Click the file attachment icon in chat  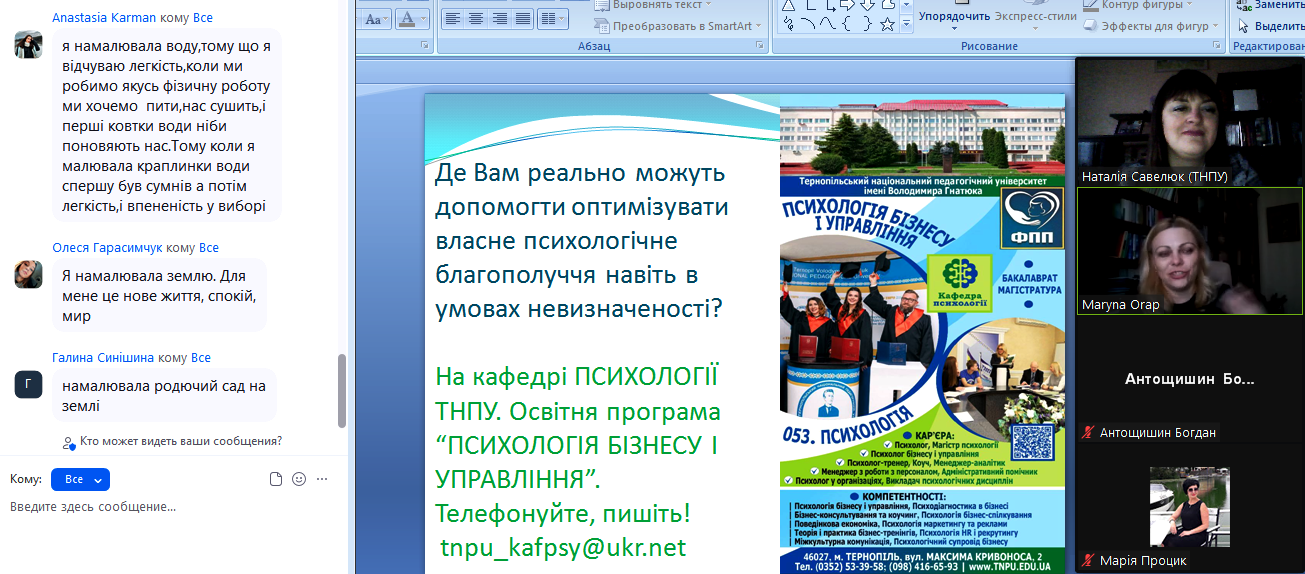tap(277, 479)
